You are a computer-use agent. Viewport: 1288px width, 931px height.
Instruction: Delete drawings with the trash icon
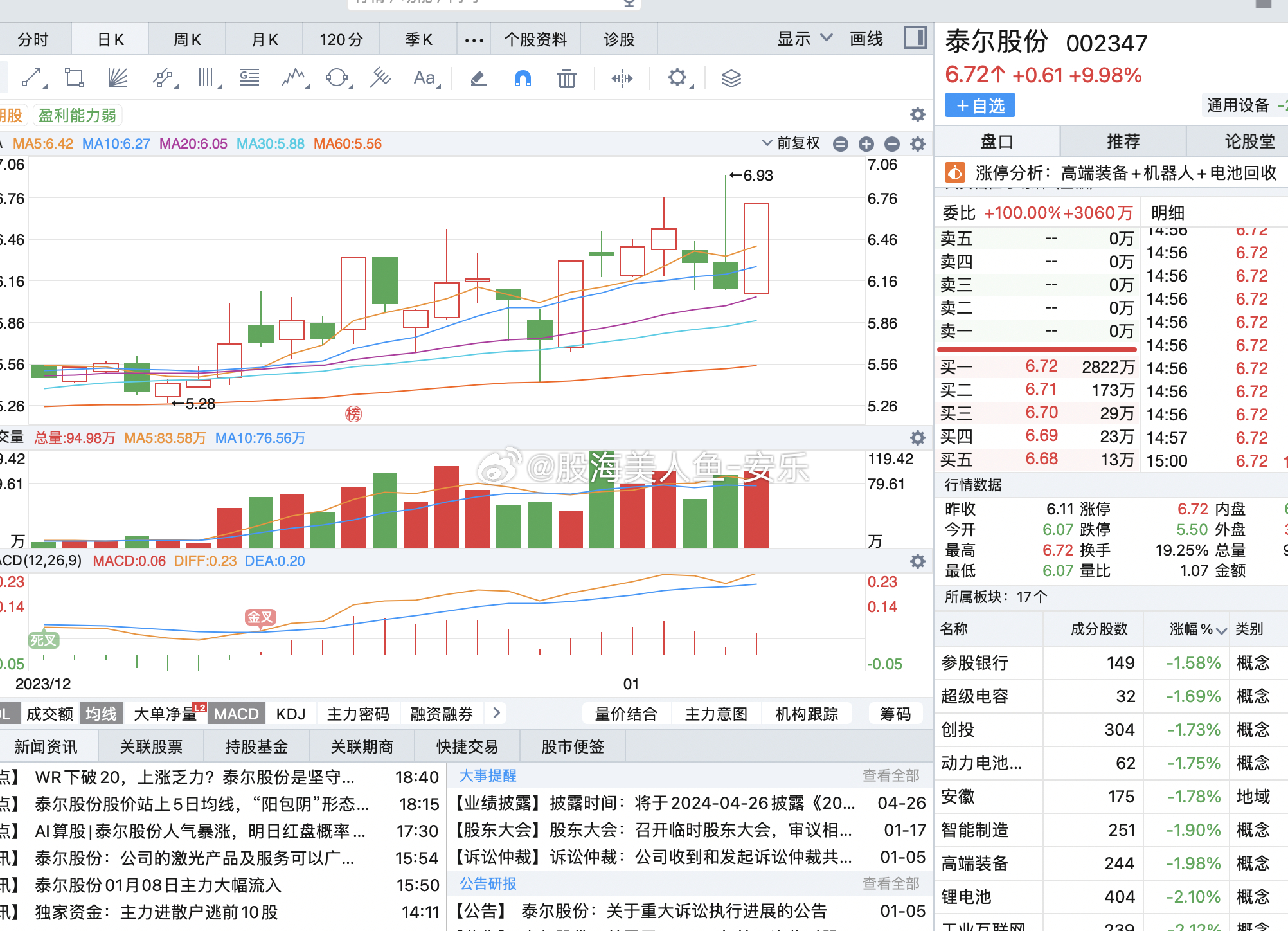click(566, 78)
